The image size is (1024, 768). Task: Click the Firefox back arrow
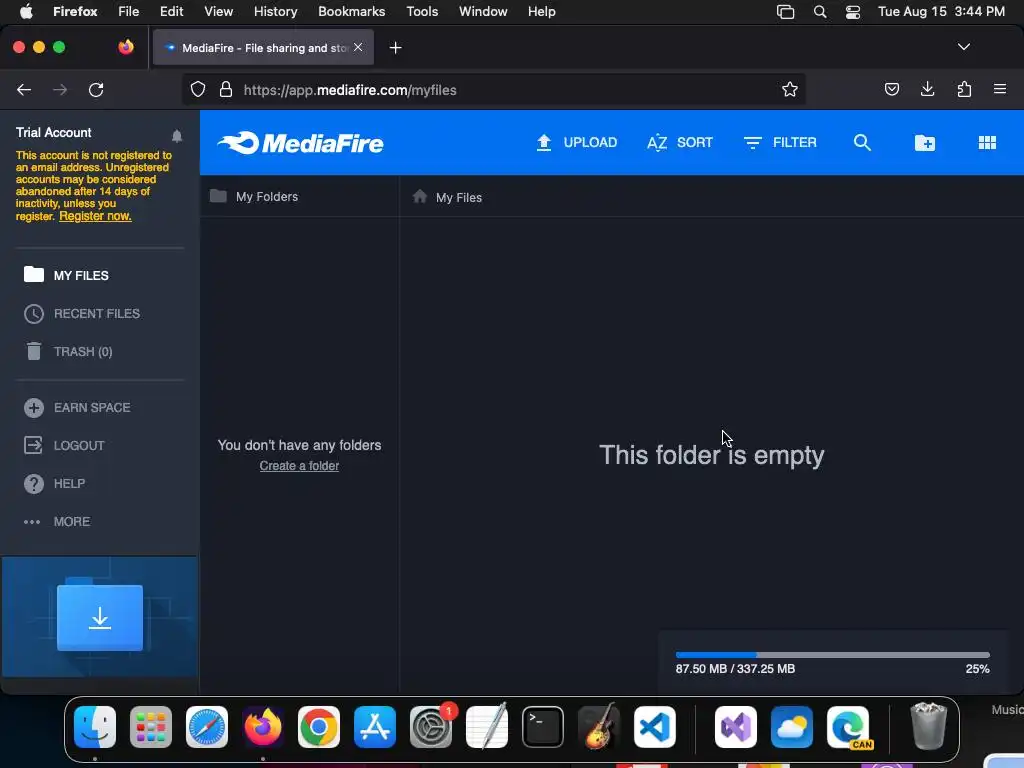tap(24, 89)
